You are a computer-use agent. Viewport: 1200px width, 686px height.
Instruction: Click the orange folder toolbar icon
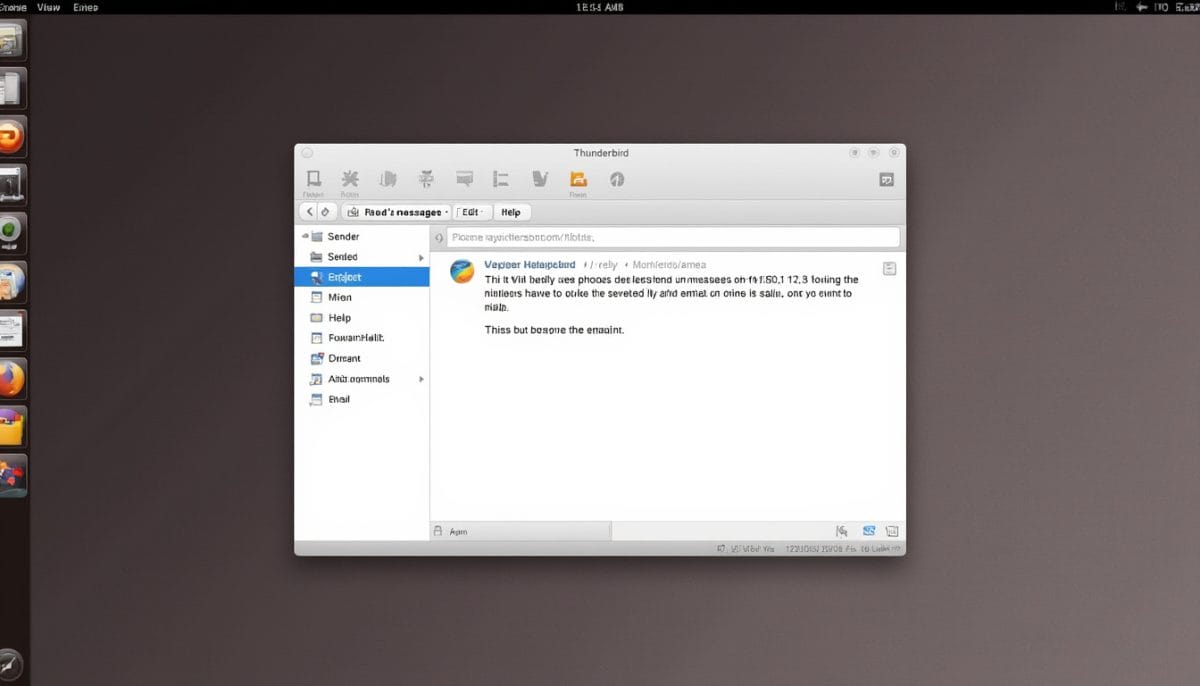coord(577,179)
